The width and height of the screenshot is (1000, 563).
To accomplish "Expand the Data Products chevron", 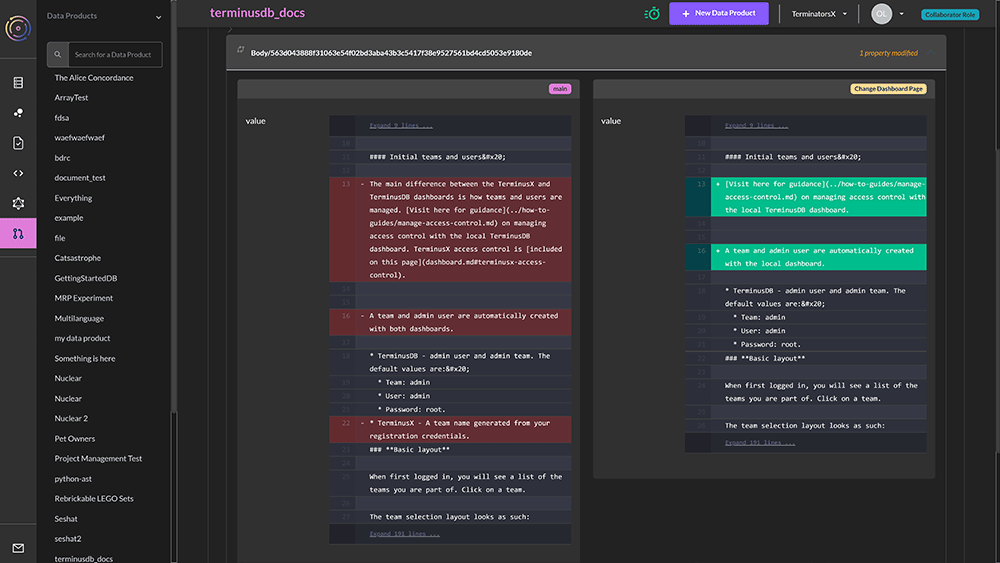I will [x=158, y=17].
